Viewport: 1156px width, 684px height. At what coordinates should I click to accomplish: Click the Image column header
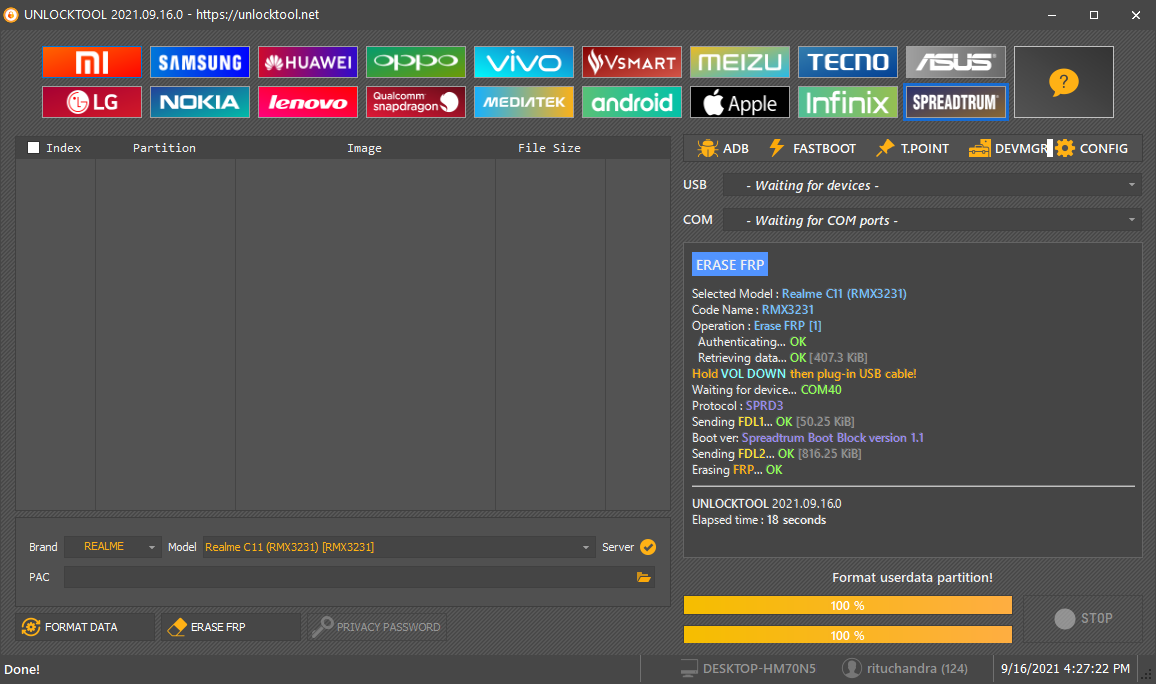click(x=364, y=147)
